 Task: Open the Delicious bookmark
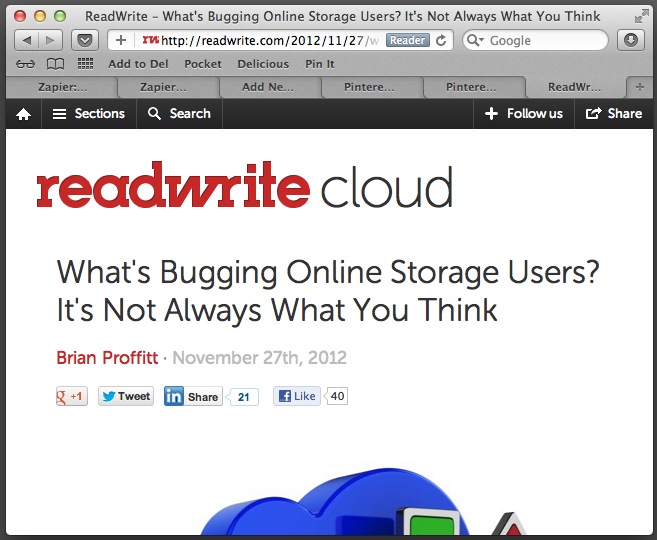263,64
